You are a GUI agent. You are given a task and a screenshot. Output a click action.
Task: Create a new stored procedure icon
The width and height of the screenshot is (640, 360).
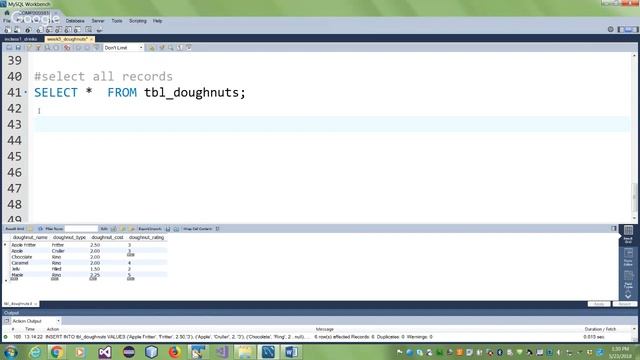pos(68,30)
